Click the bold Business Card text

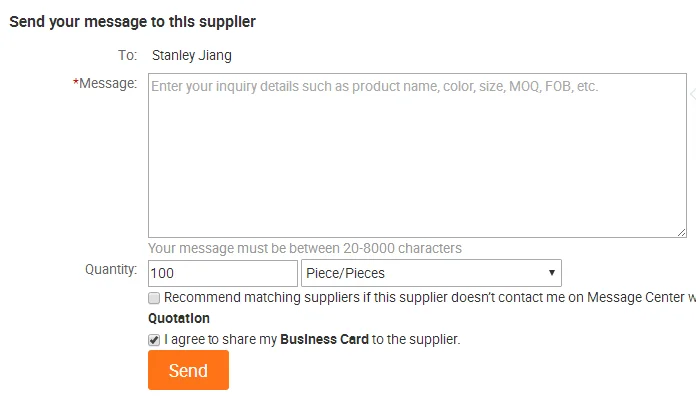324,340
